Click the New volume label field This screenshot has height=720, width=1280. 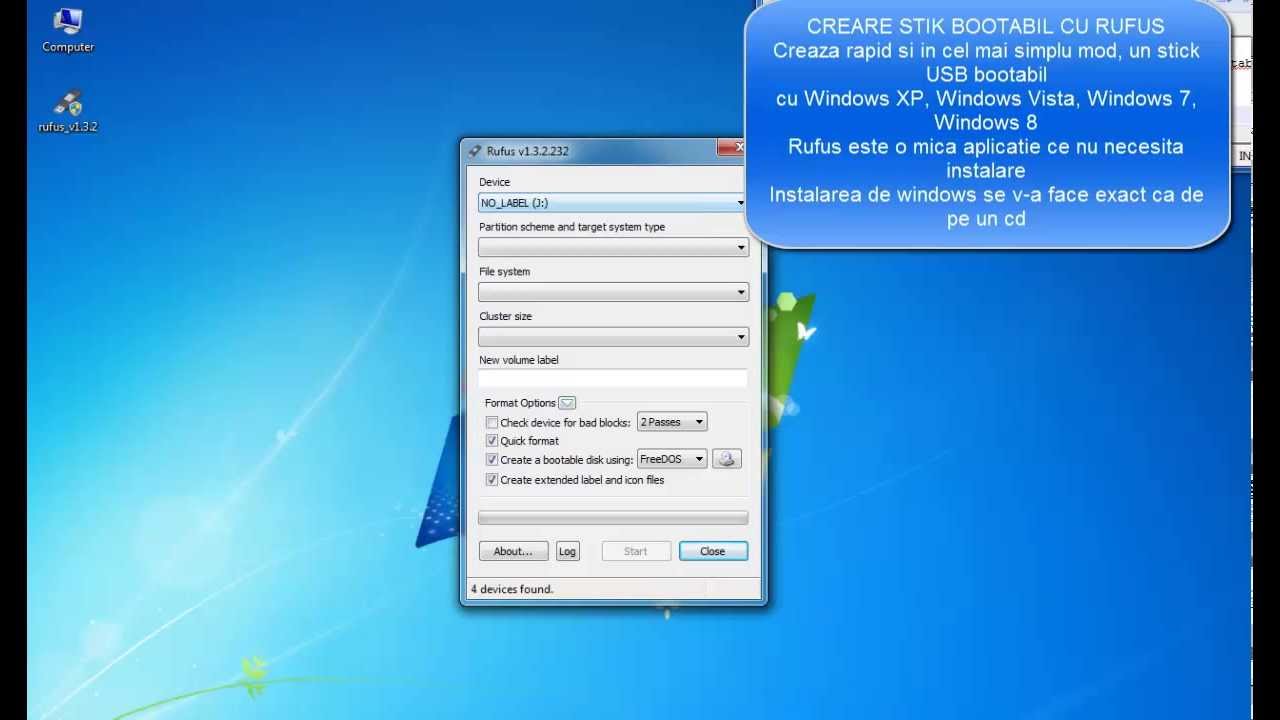(613, 379)
